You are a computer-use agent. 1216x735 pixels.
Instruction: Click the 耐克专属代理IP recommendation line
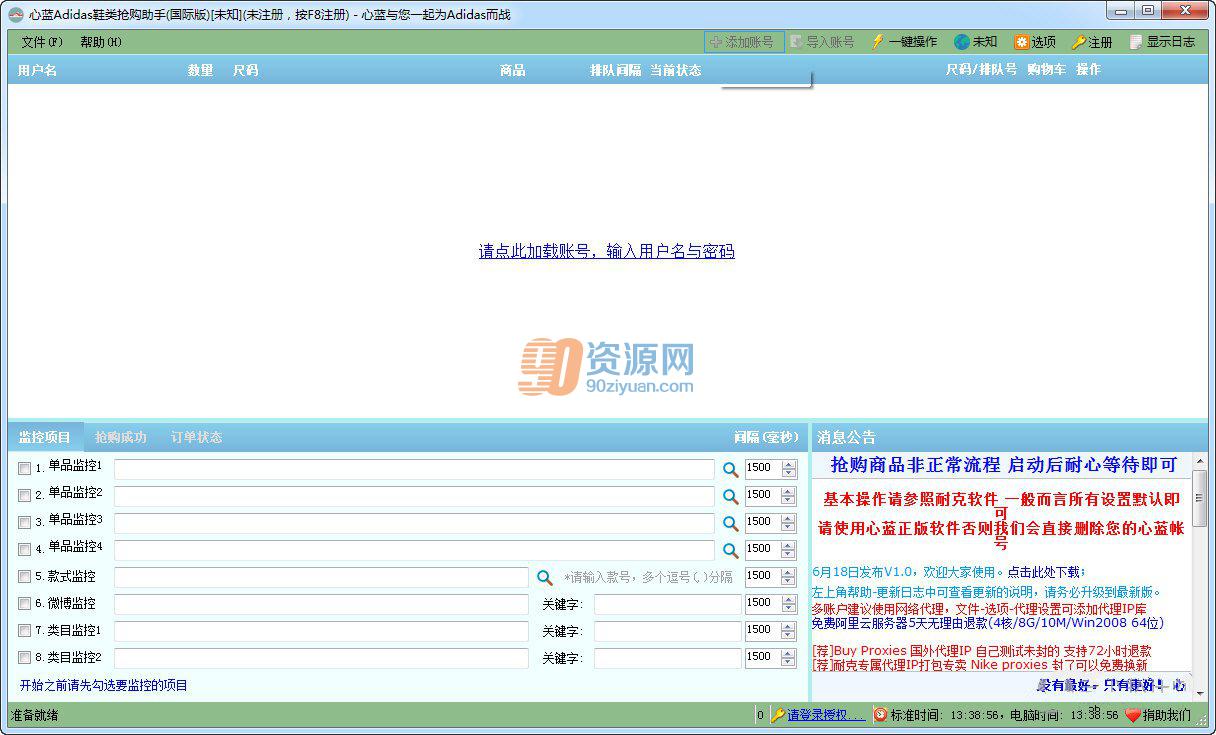979,665
